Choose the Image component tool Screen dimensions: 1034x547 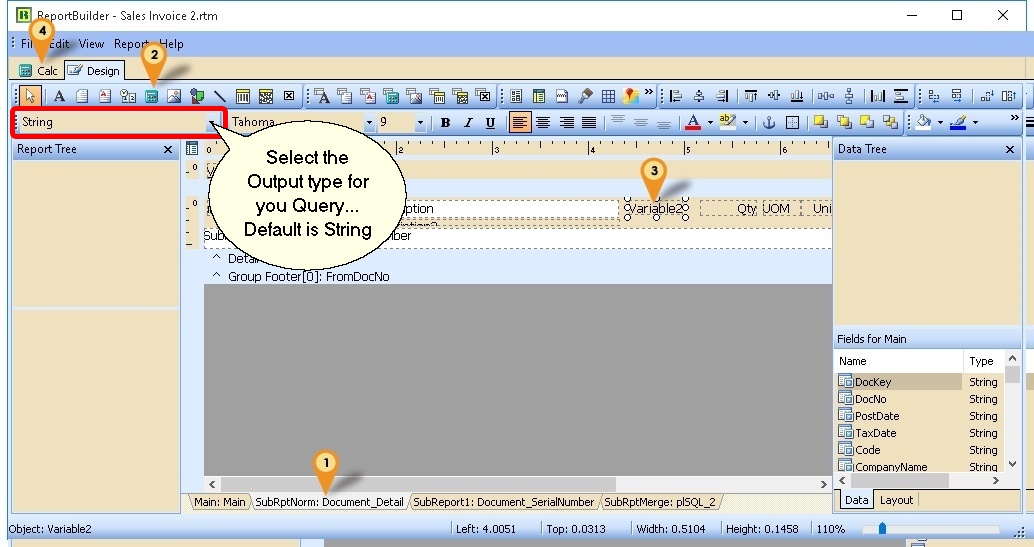click(174, 96)
